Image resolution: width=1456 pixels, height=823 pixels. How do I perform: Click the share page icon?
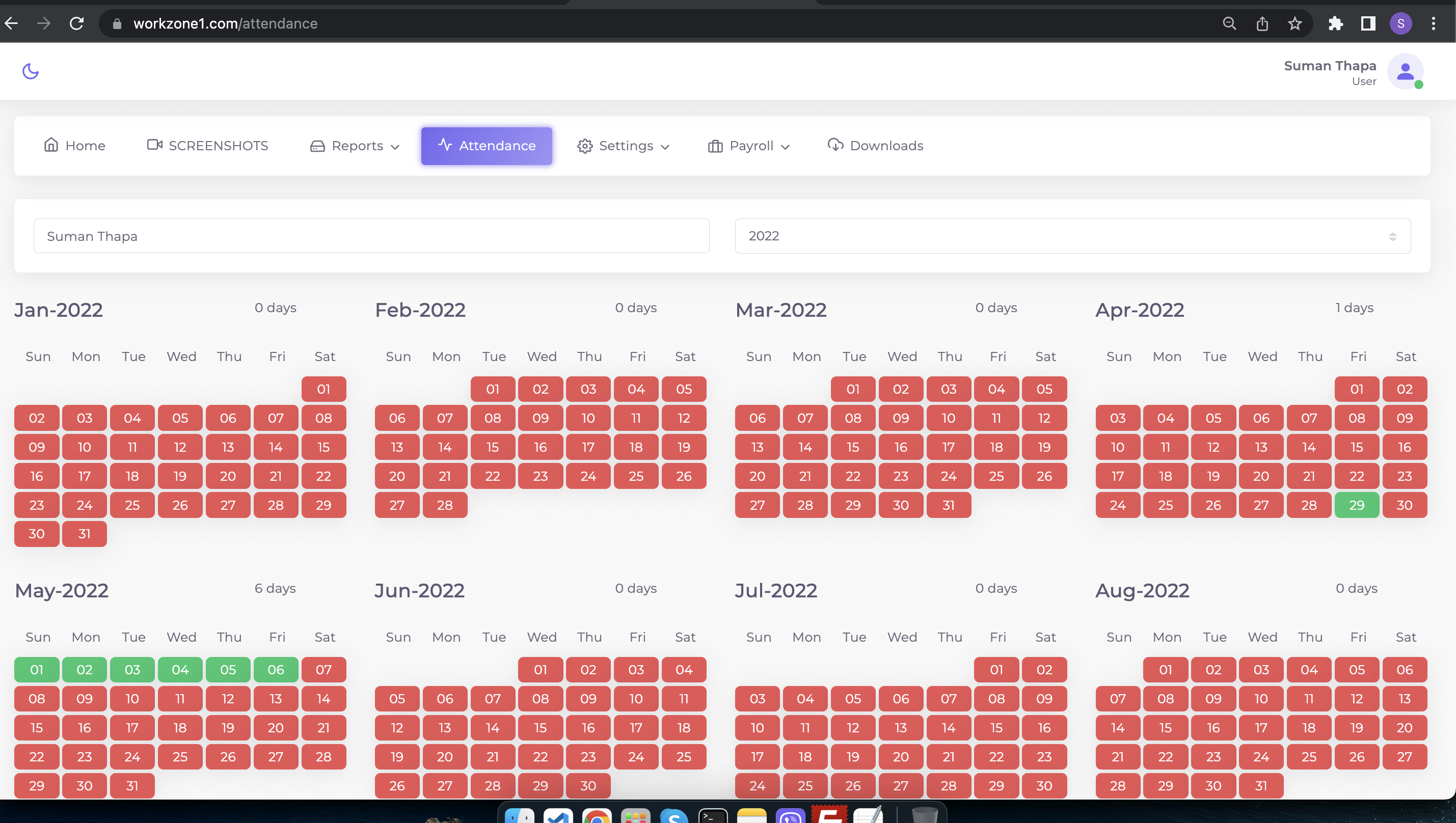1262,24
